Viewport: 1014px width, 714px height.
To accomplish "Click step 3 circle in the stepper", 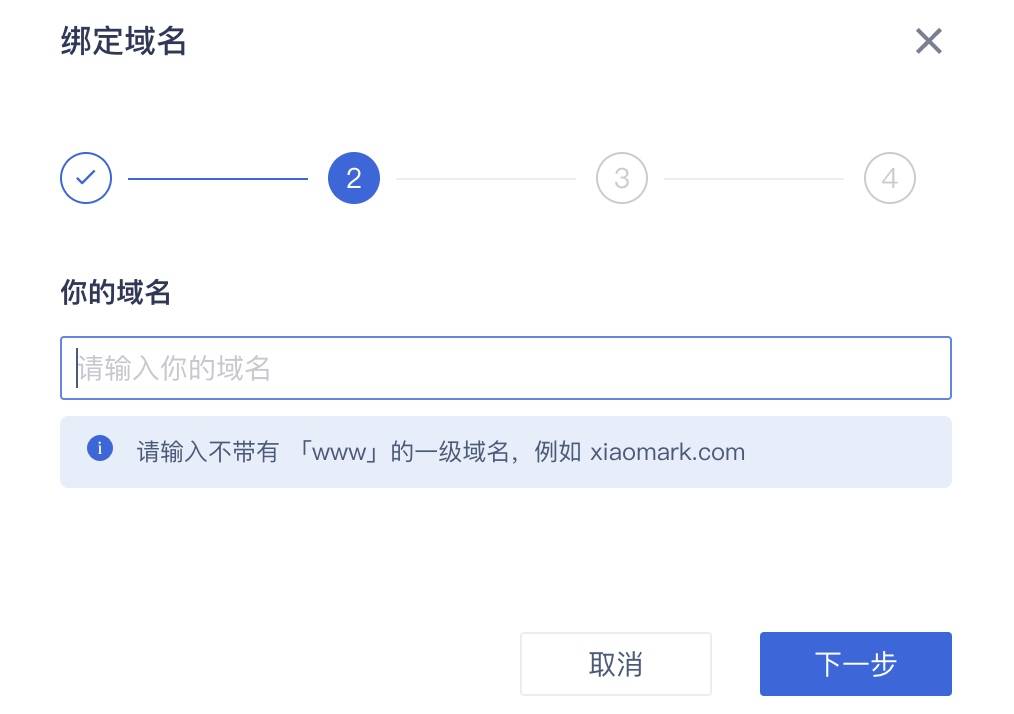I will pos(621,178).
